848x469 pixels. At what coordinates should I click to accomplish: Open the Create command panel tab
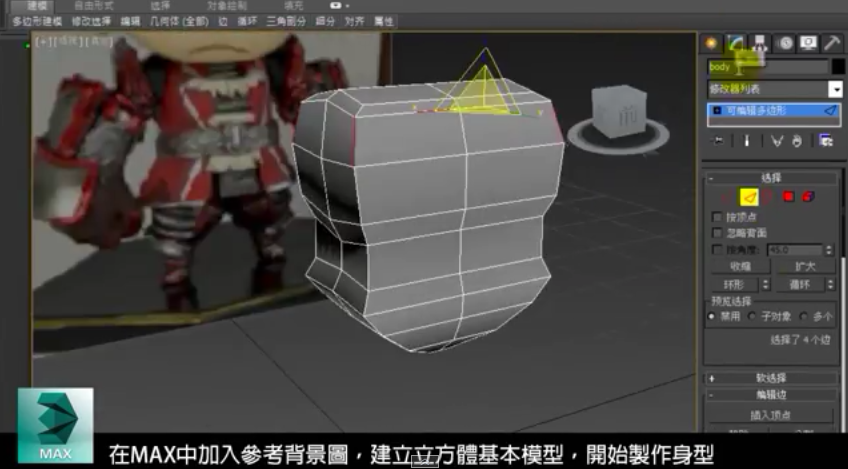[x=711, y=43]
